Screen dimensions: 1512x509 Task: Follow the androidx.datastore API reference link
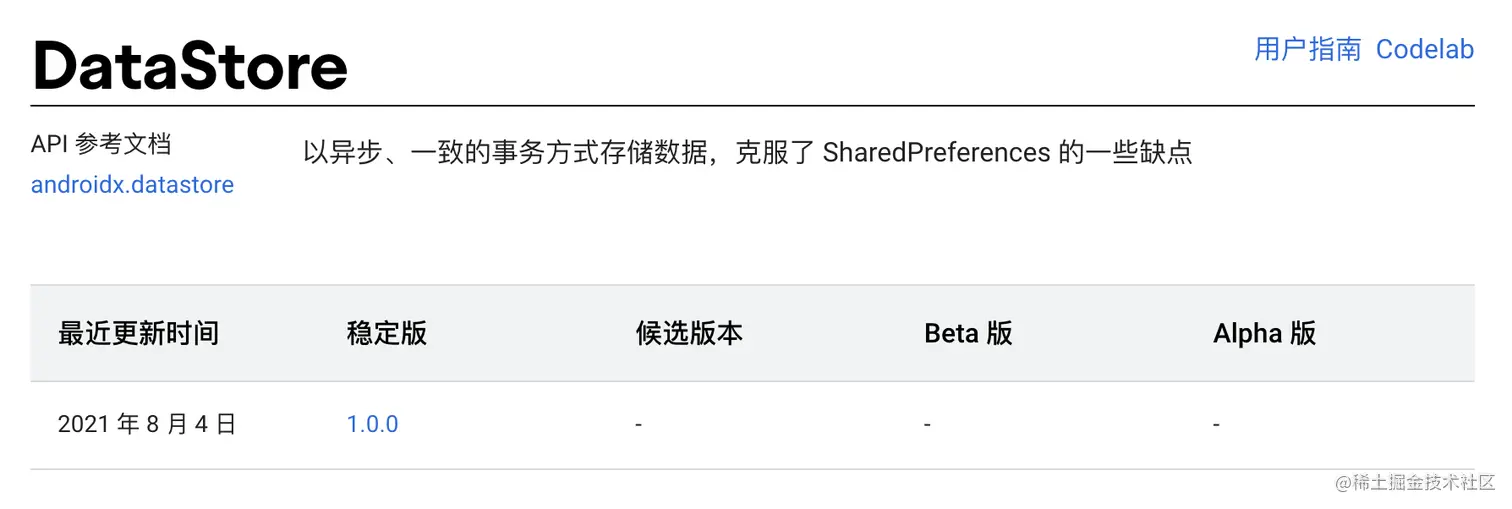pyautogui.click(x=132, y=185)
